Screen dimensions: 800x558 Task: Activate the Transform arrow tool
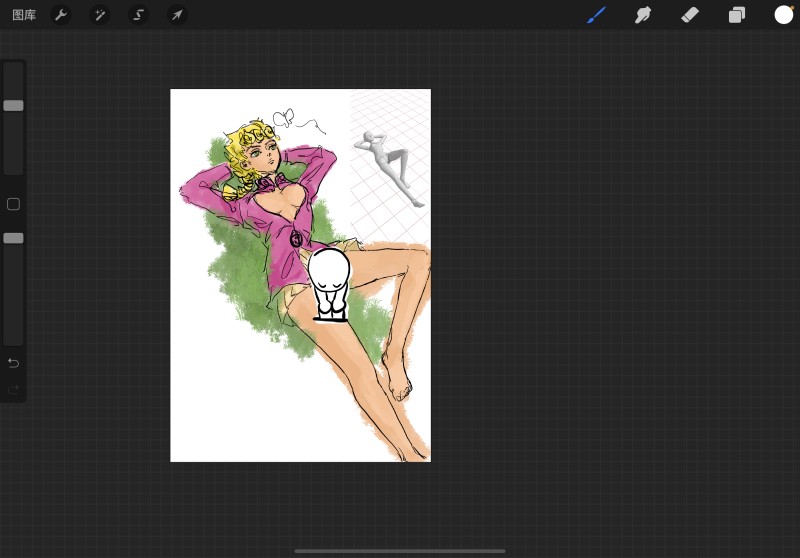[x=177, y=15]
